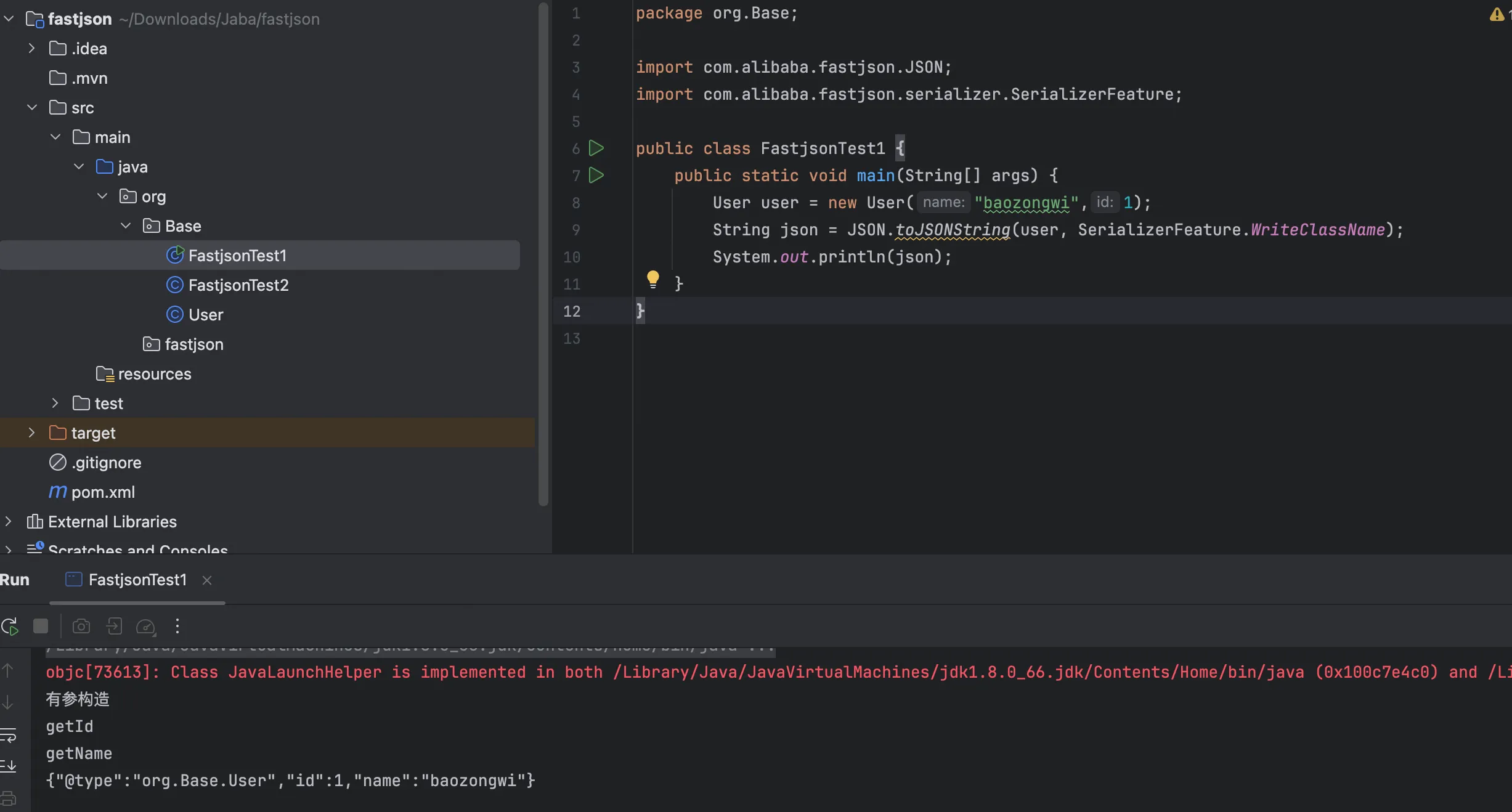Screen dimensions: 1512x812
Task: Expand the target folder
Action: click(31, 432)
